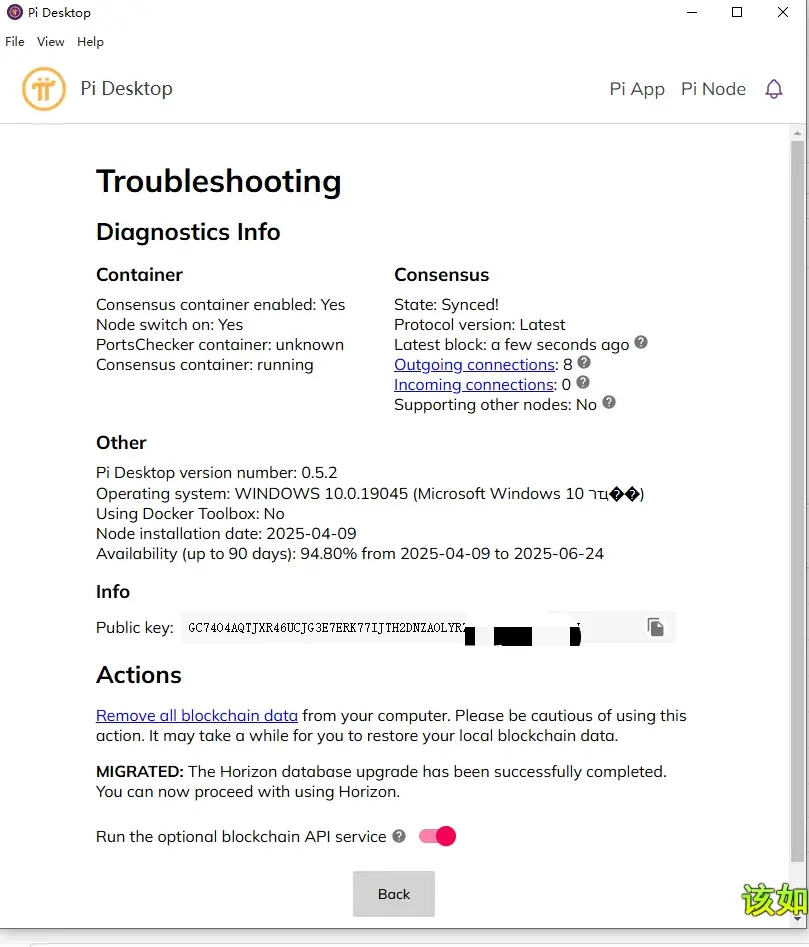Click help icon next to Latest block
The width and height of the screenshot is (809, 947).
641,342
